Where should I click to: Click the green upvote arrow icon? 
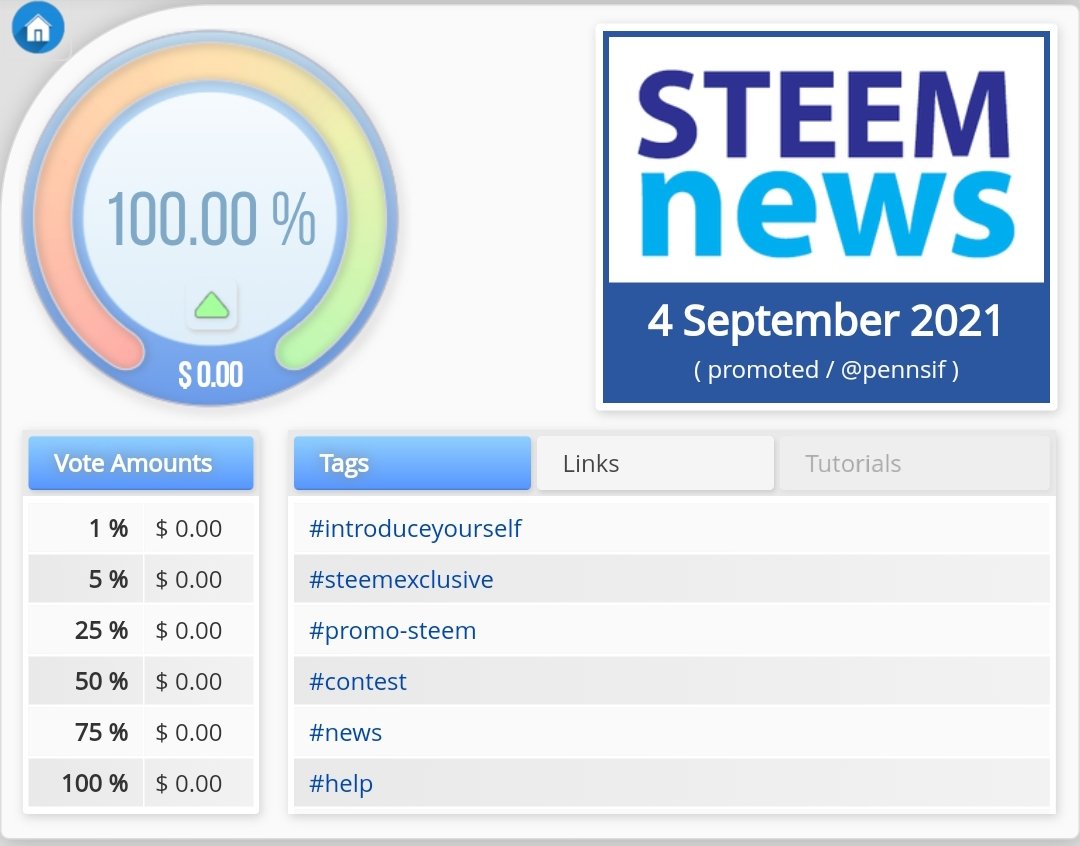211,304
